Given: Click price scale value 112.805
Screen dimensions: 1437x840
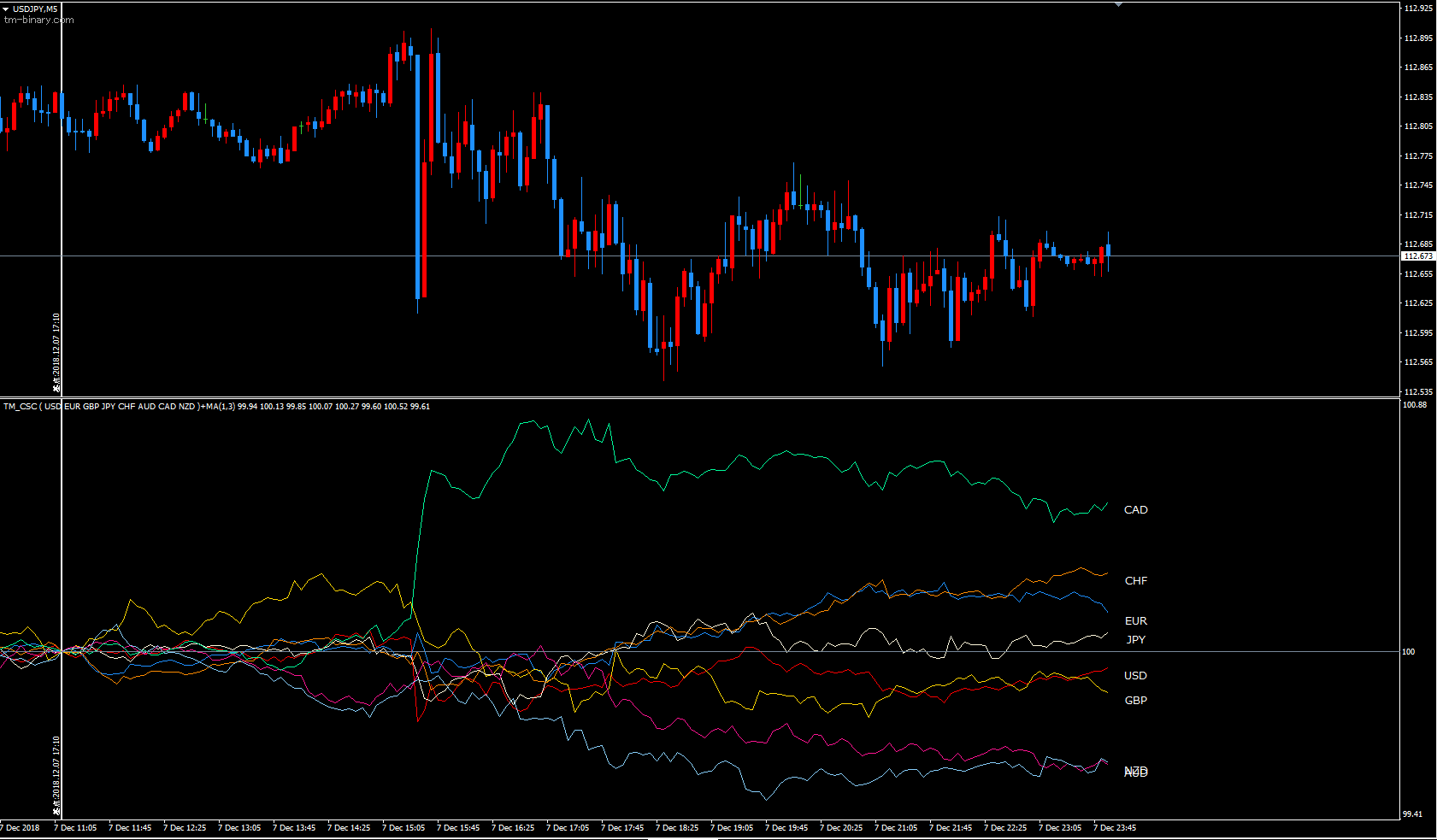Looking at the screenshot, I should click(1418, 126).
